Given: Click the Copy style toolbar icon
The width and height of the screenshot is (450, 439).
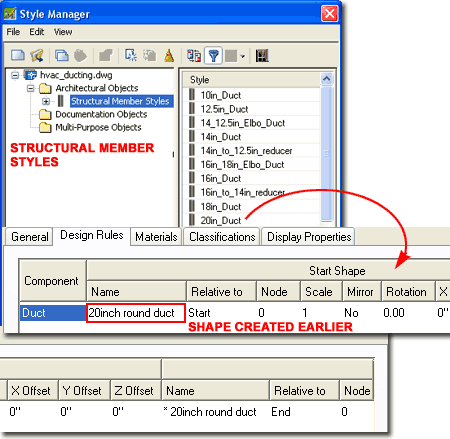Looking at the screenshot, I should click(62, 55).
